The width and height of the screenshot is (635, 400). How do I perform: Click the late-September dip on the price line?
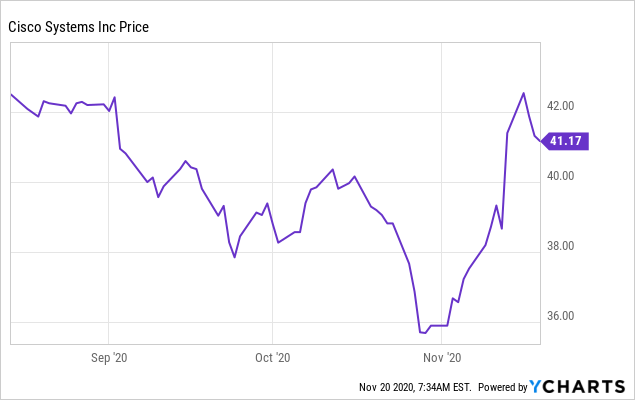tap(235, 257)
